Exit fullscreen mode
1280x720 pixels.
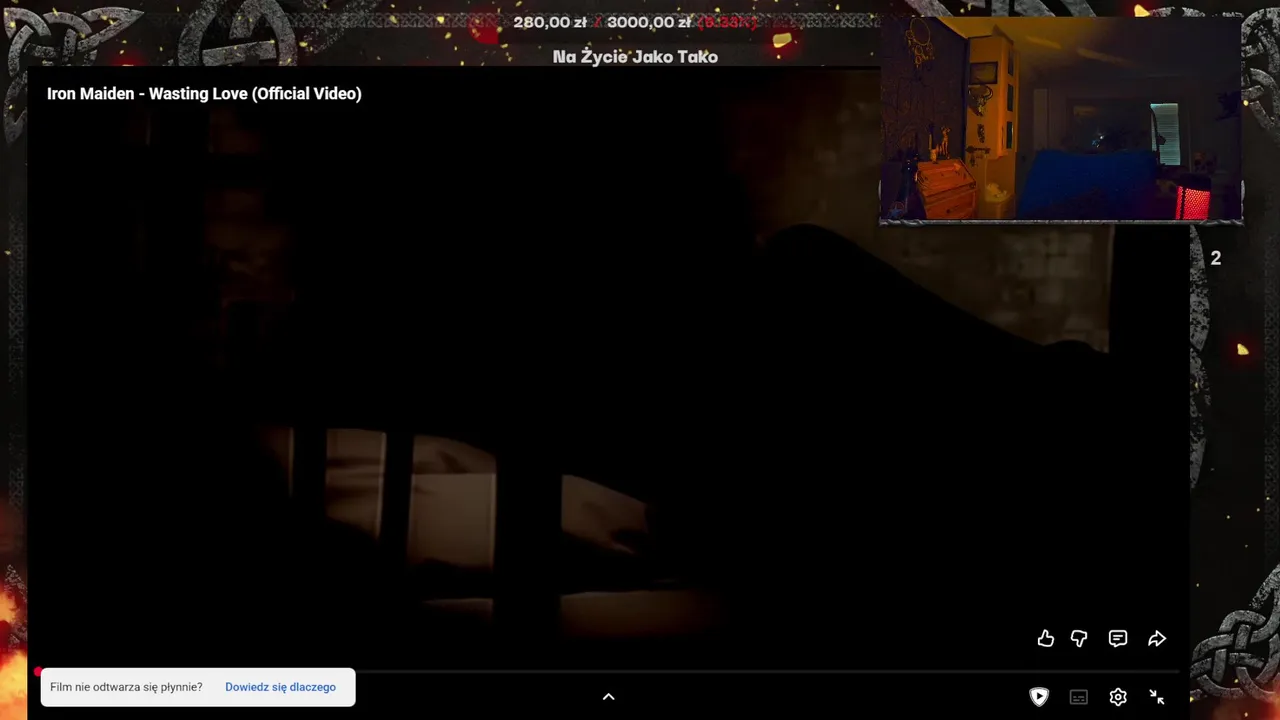1157,697
